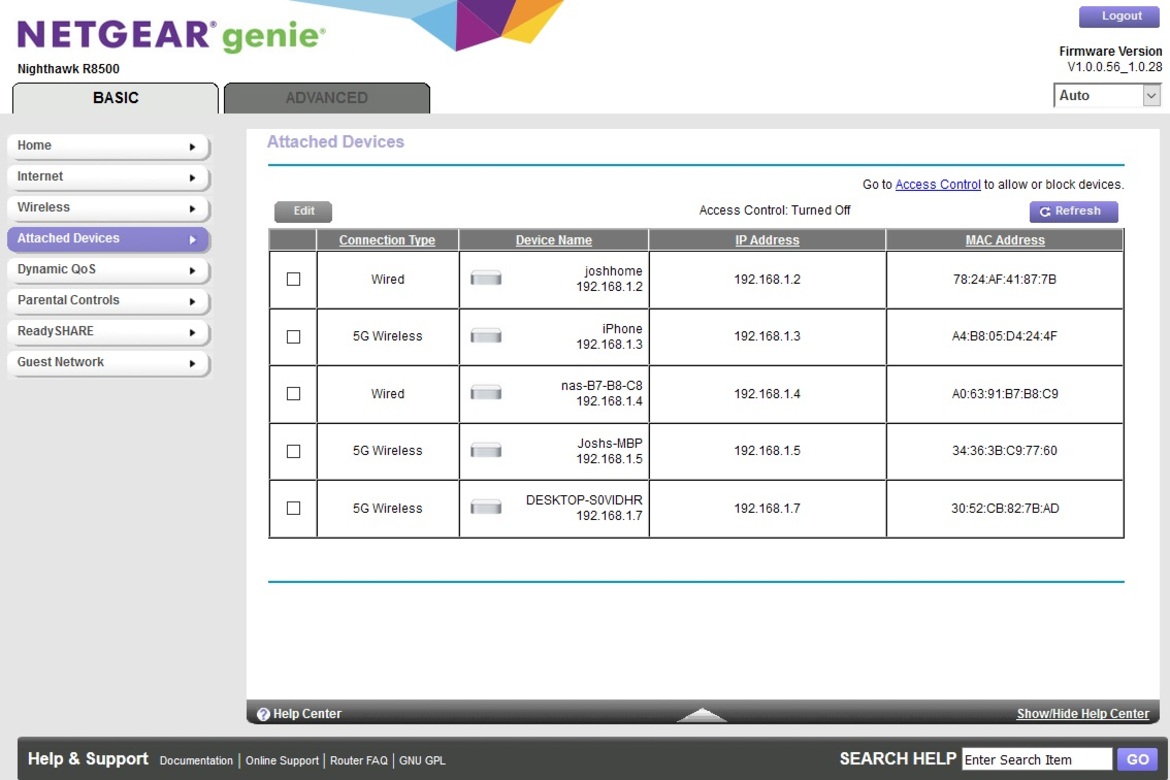The height and width of the screenshot is (780, 1170).
Task: Click MAC address A4:B8:05:D4:24:4F
Action: click(1004, 337)
